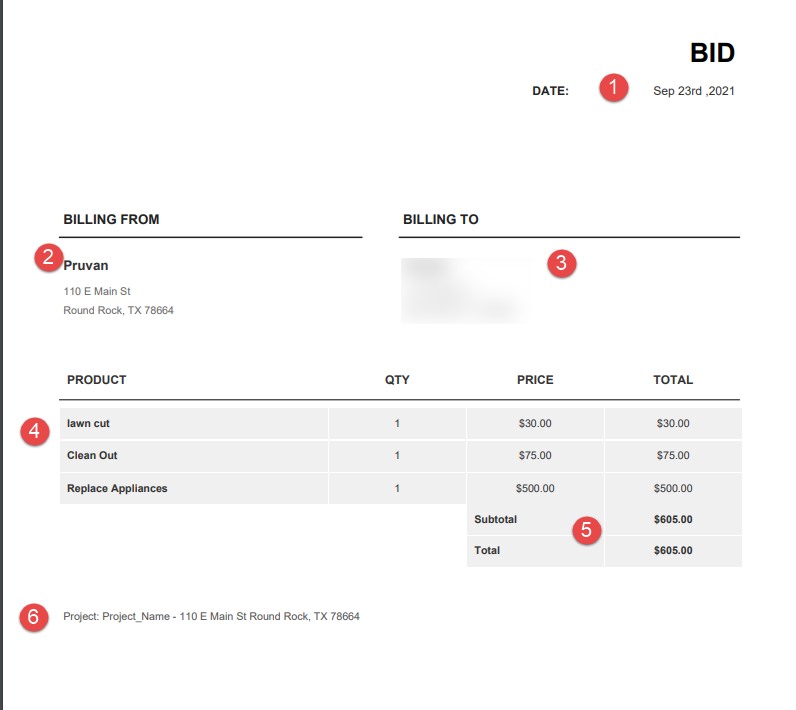This screenshot has height=710, width=796.
Task: Select the Sep 23rd, 2021 date value
Action: 694,91
